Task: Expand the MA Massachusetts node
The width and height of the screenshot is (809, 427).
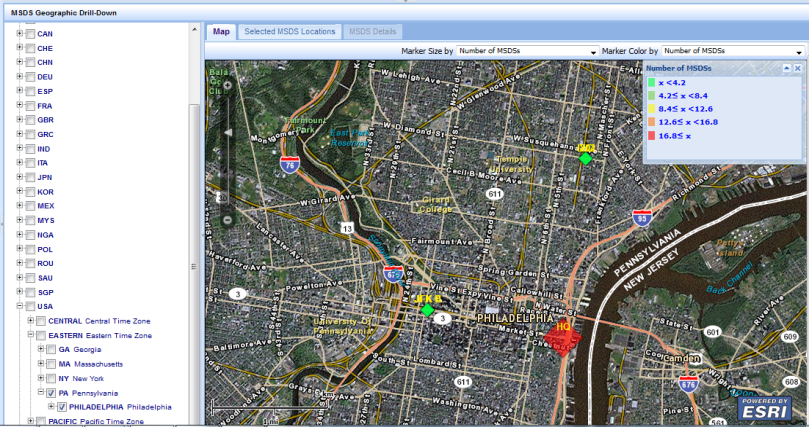Action: point(41,364)
